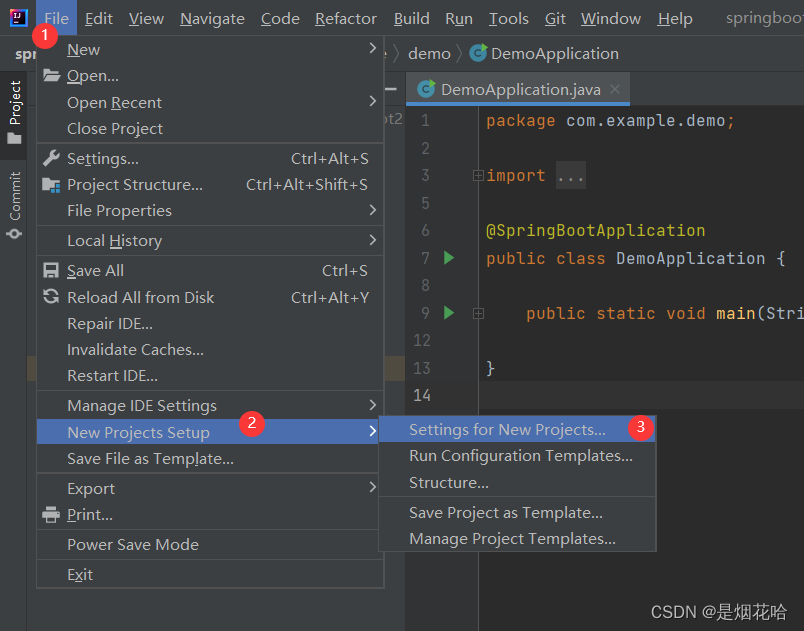Image resolution: width=804 pixels, height=631 pixels.
Task: Select Restart IDE... menu entry
Action: coord(210,376)
